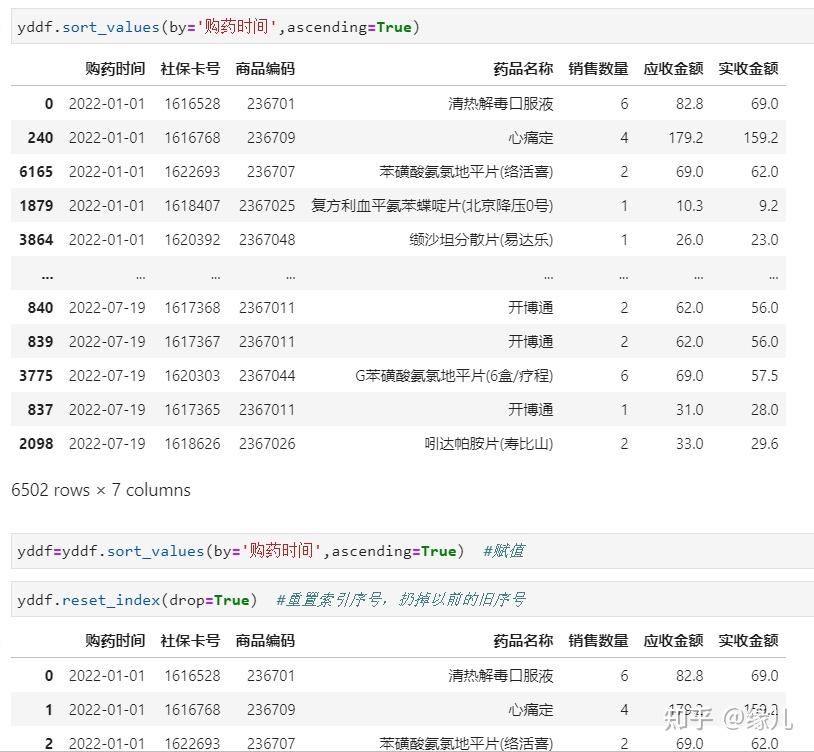Select the 应收金额 column header in first table
814x752 pixels.
pos(673,69)
